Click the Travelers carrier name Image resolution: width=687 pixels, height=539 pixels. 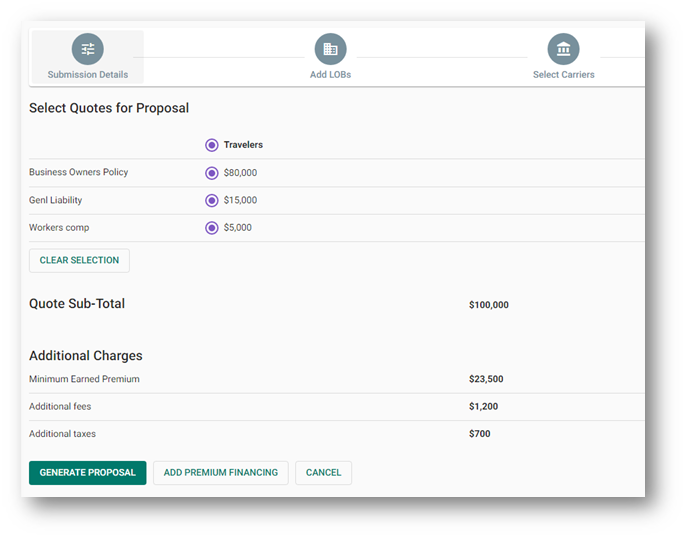(x=243, y=145)
